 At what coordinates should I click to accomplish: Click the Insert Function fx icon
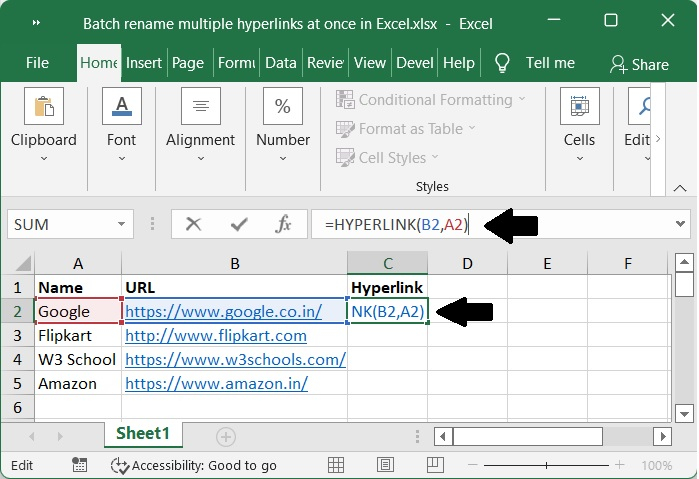[x=283, y=225]
